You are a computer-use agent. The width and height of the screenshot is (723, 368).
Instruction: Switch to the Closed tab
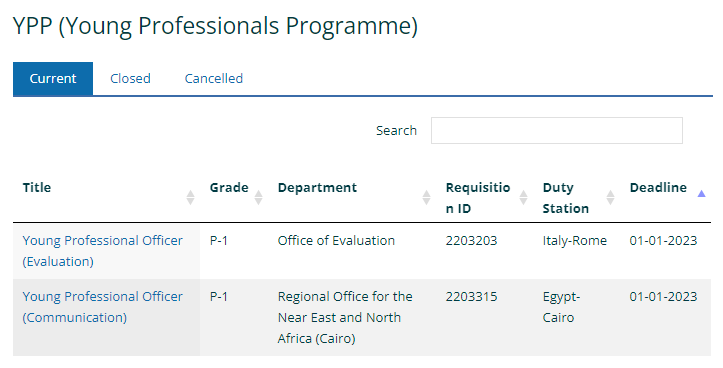[130, 78]
